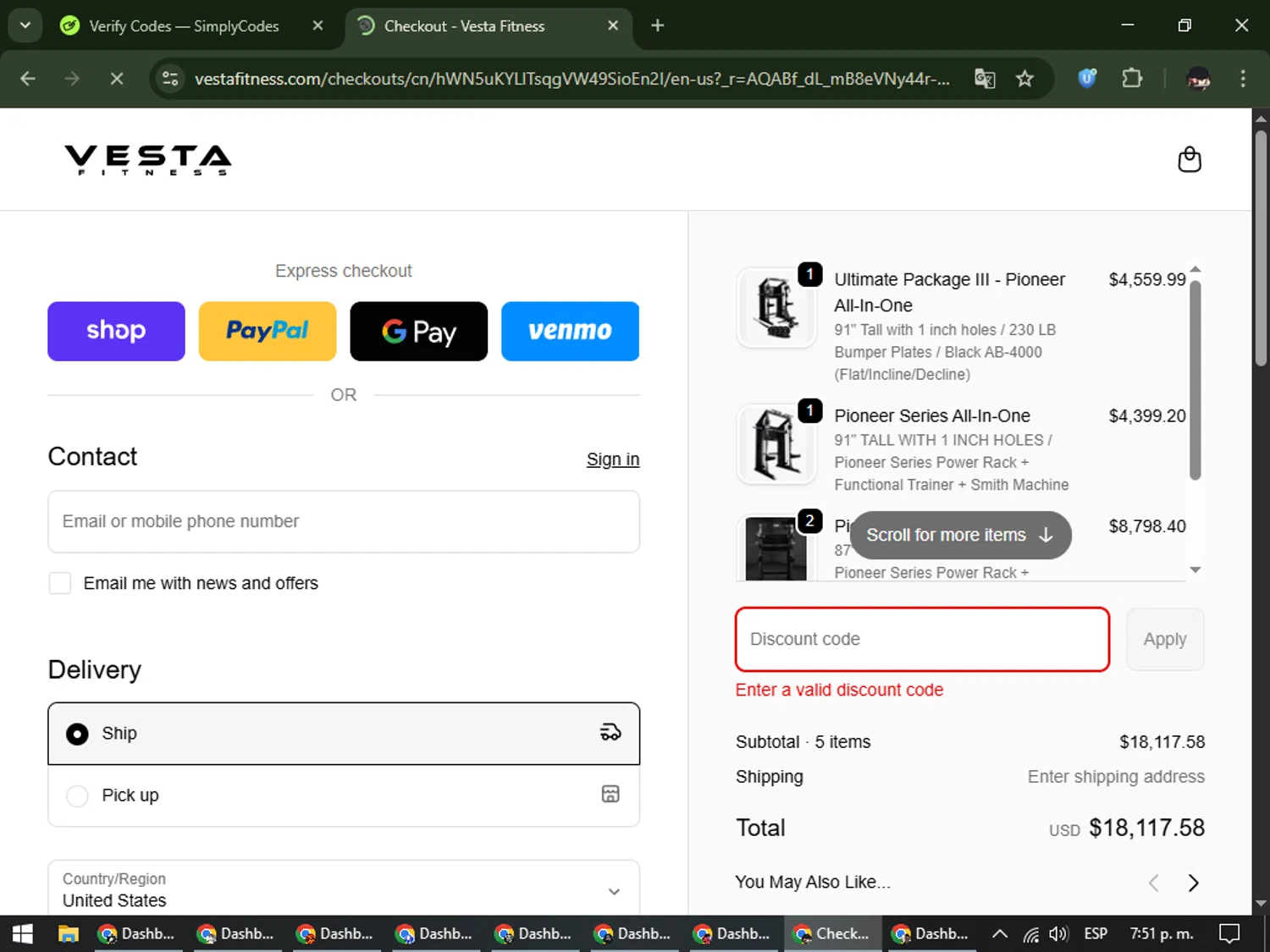Open the notifications center icon
Image resolution: width=1270 pixels, height=952 pixels.
(x=1229, y=933)
